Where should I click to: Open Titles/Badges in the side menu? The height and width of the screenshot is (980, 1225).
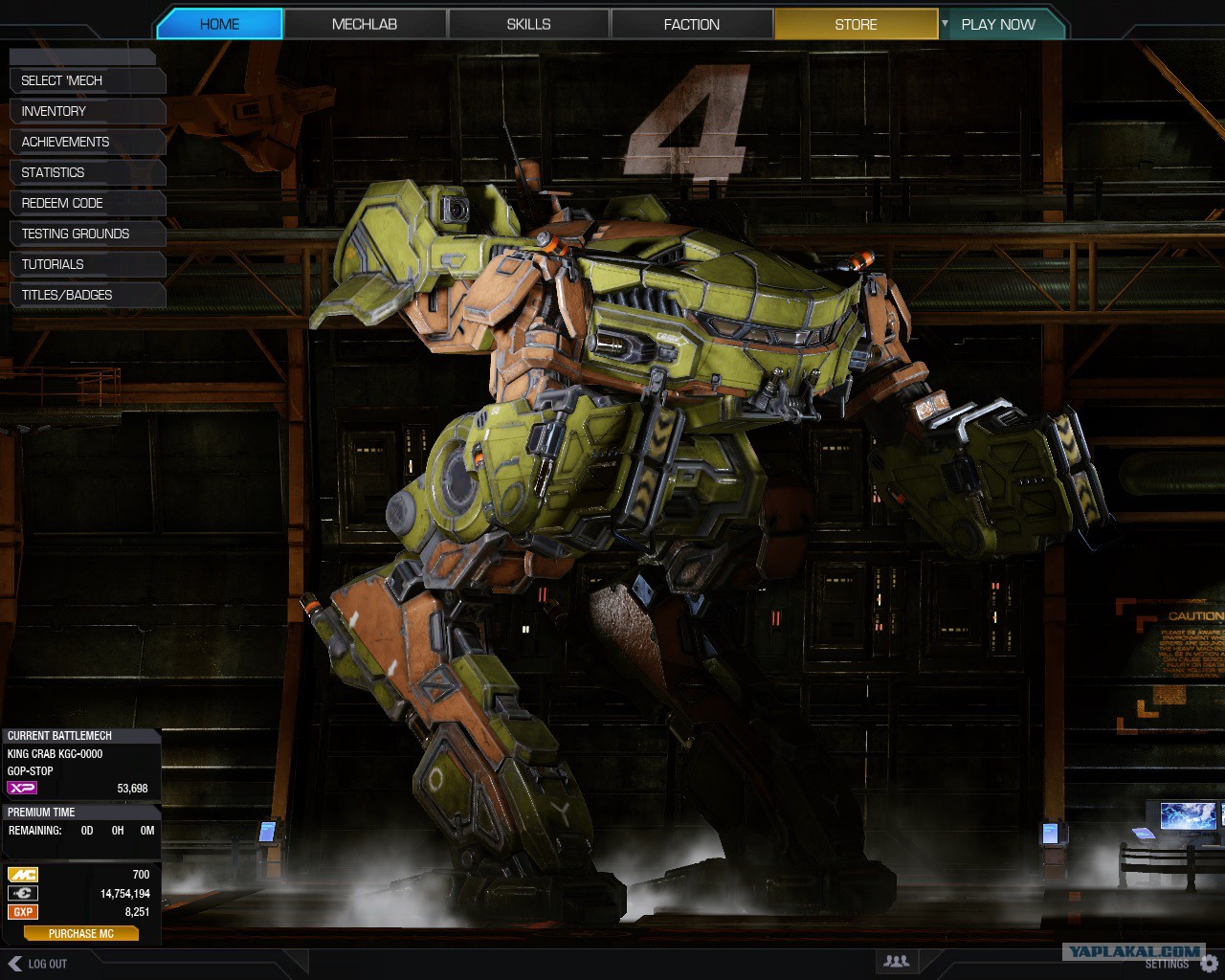point(87,295)
